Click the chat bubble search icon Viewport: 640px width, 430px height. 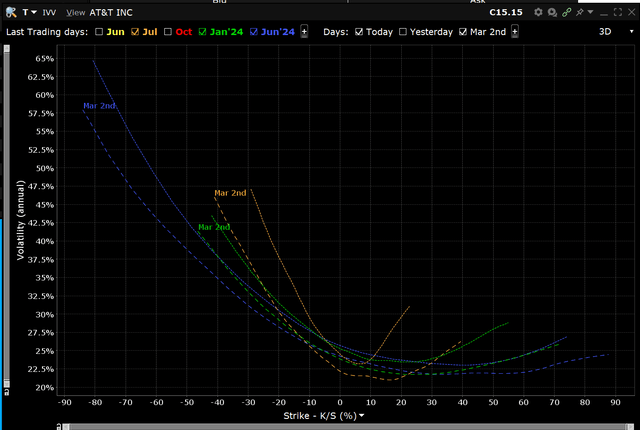point(552,13)
